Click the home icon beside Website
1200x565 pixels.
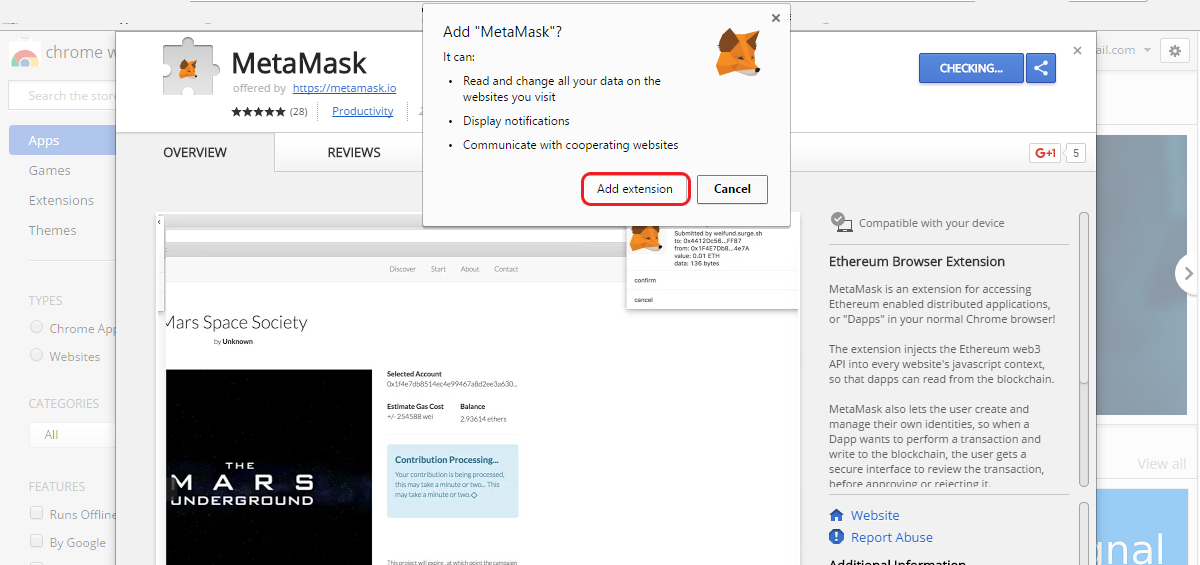click(837, 515)
